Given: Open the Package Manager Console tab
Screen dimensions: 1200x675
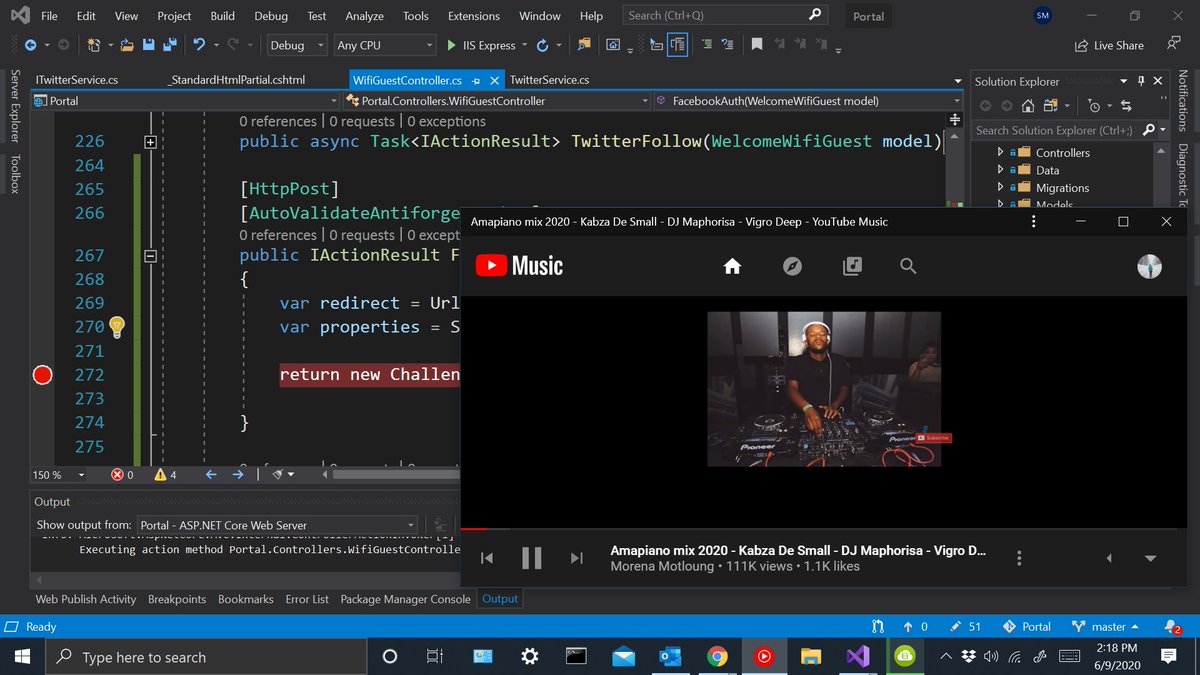Looking at the screenshot, I should (405, 599).
